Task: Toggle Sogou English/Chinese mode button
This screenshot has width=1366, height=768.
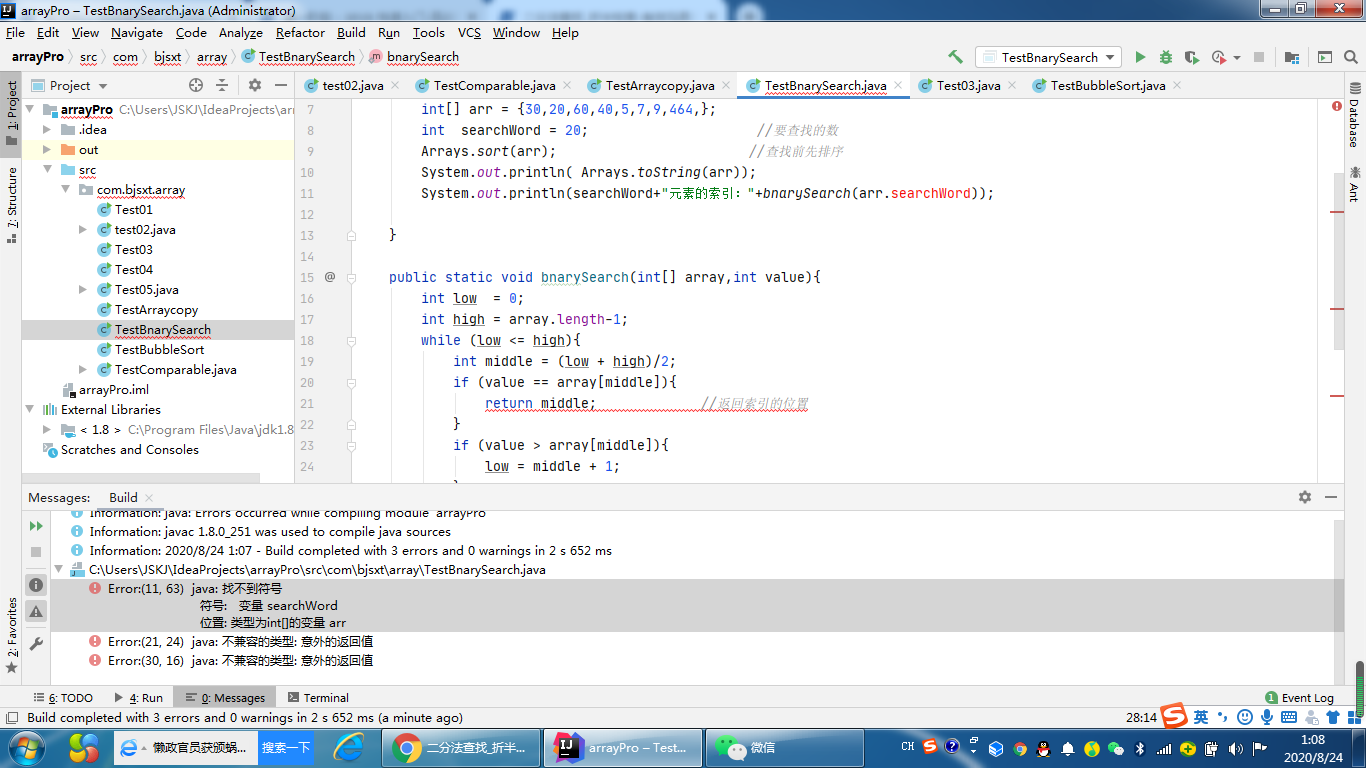Action: [1201, 717]
